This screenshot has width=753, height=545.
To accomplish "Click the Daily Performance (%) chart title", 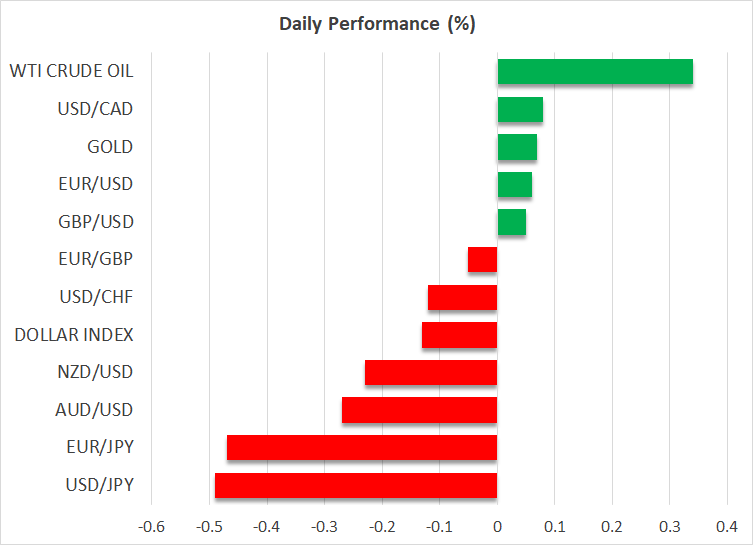I will pos(376,24).
